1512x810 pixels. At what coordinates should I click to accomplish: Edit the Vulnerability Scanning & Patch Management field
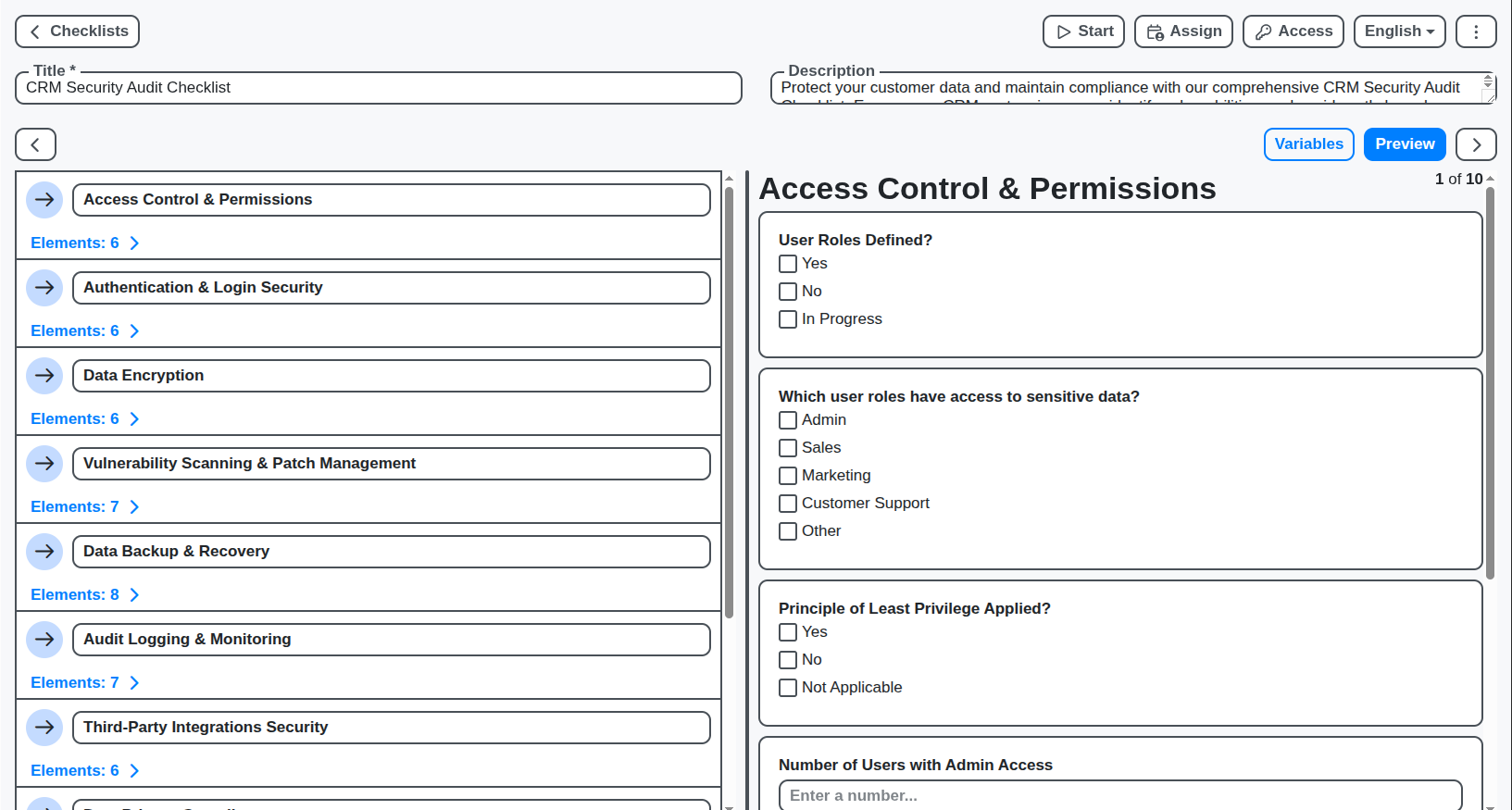(x=392, y=464)
